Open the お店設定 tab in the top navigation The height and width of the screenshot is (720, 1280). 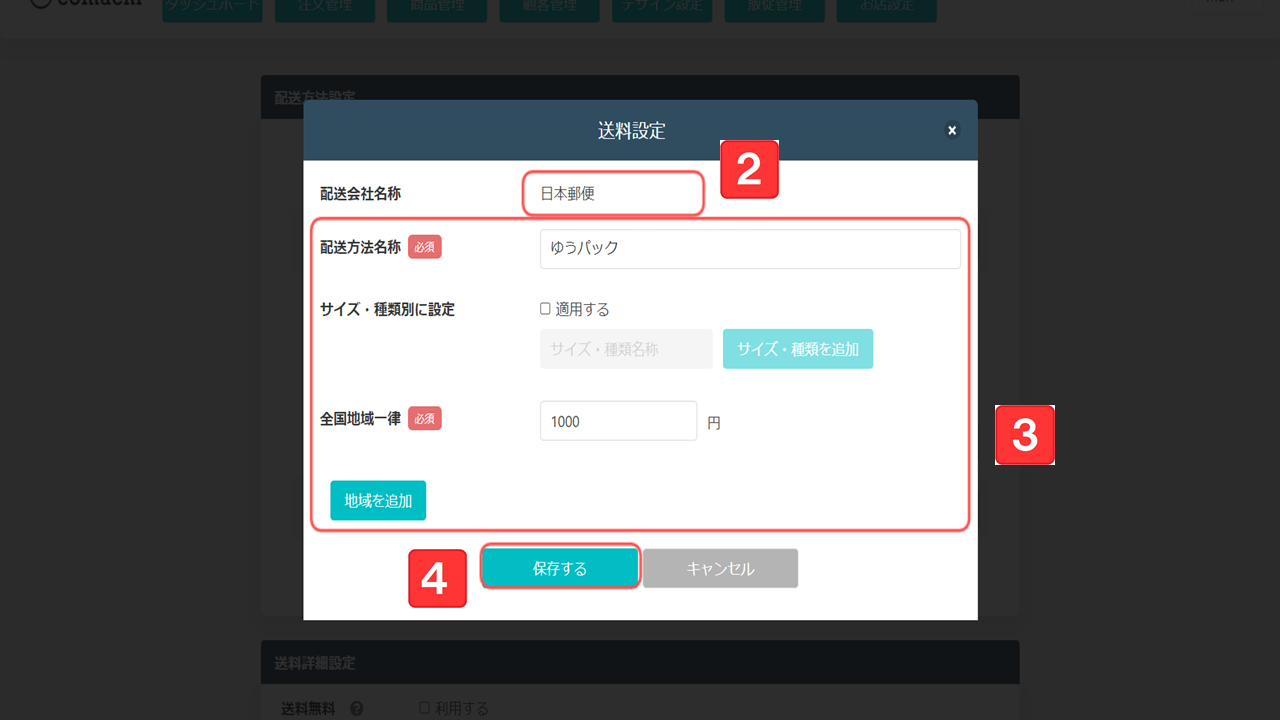click(x=887, y=9)
